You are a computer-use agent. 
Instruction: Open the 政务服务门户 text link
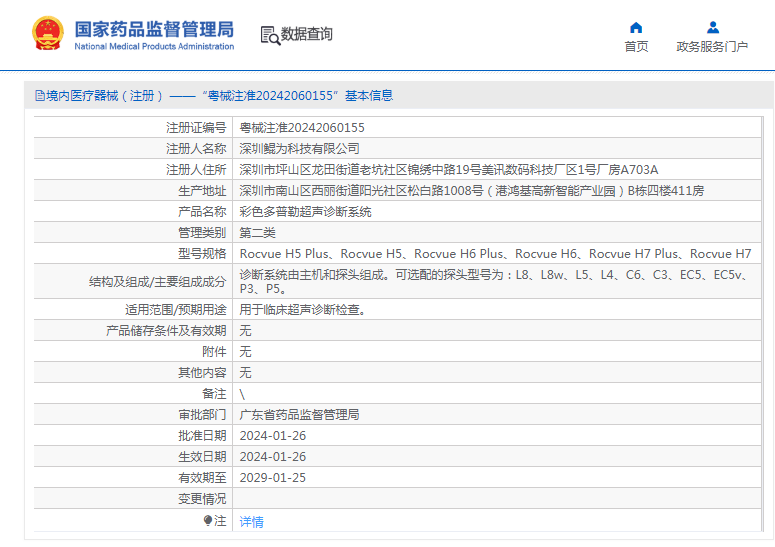(712, 47)
